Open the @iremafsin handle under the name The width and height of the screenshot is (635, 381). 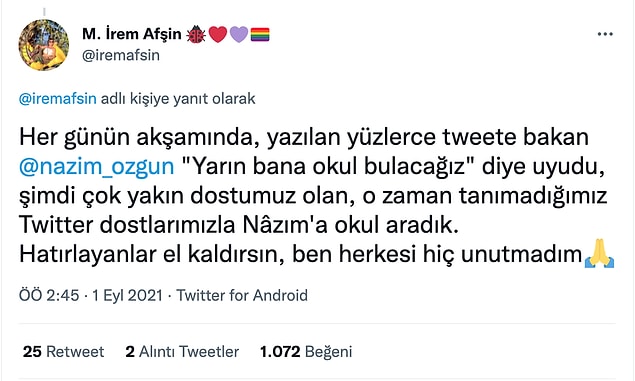(x=121, y=55)
